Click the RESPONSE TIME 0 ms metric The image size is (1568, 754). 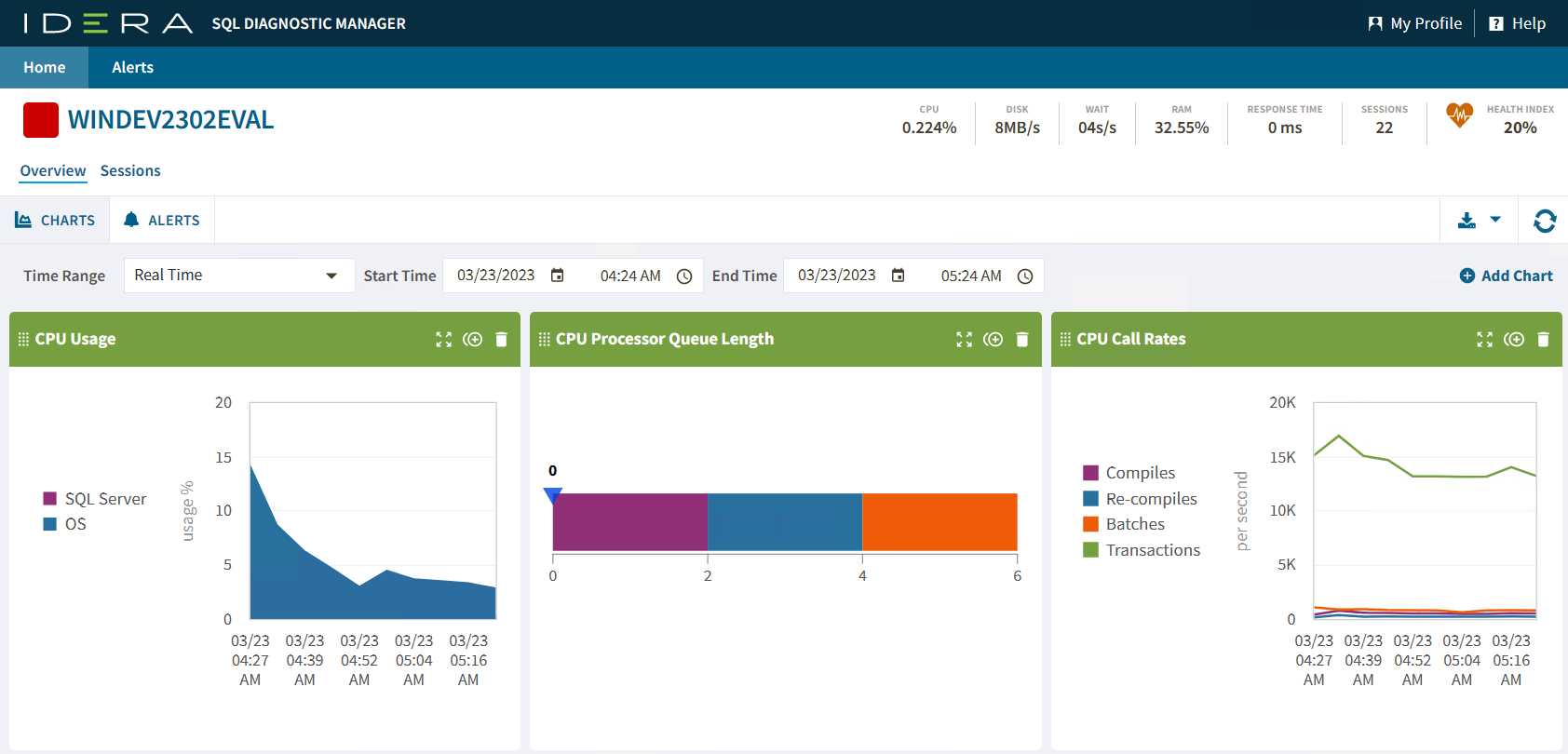(x=1285, y=121)
